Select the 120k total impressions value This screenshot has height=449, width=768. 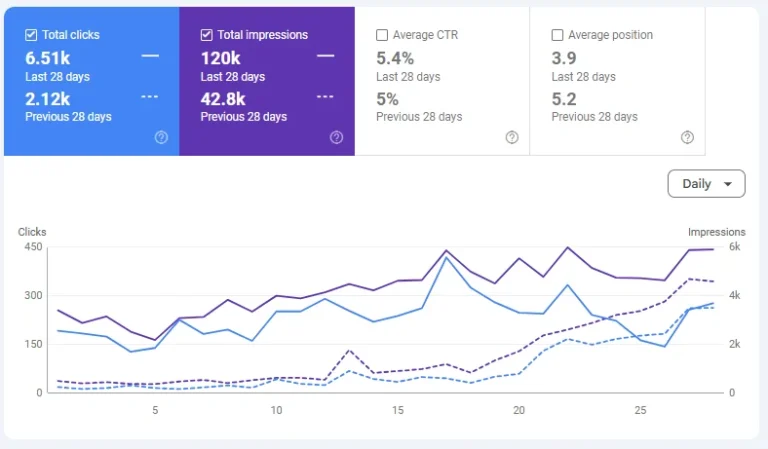coord(220,57)
